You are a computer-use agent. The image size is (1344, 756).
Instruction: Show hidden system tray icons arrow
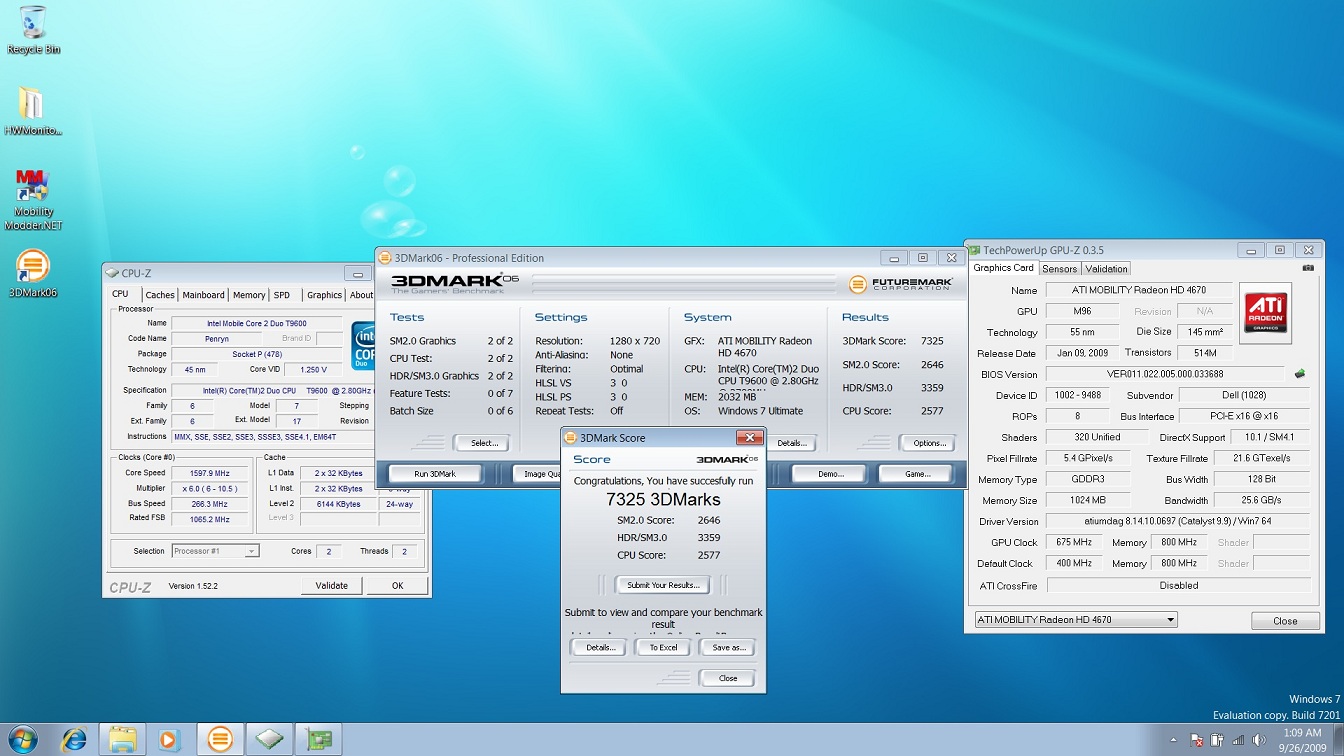point(1175,740)
